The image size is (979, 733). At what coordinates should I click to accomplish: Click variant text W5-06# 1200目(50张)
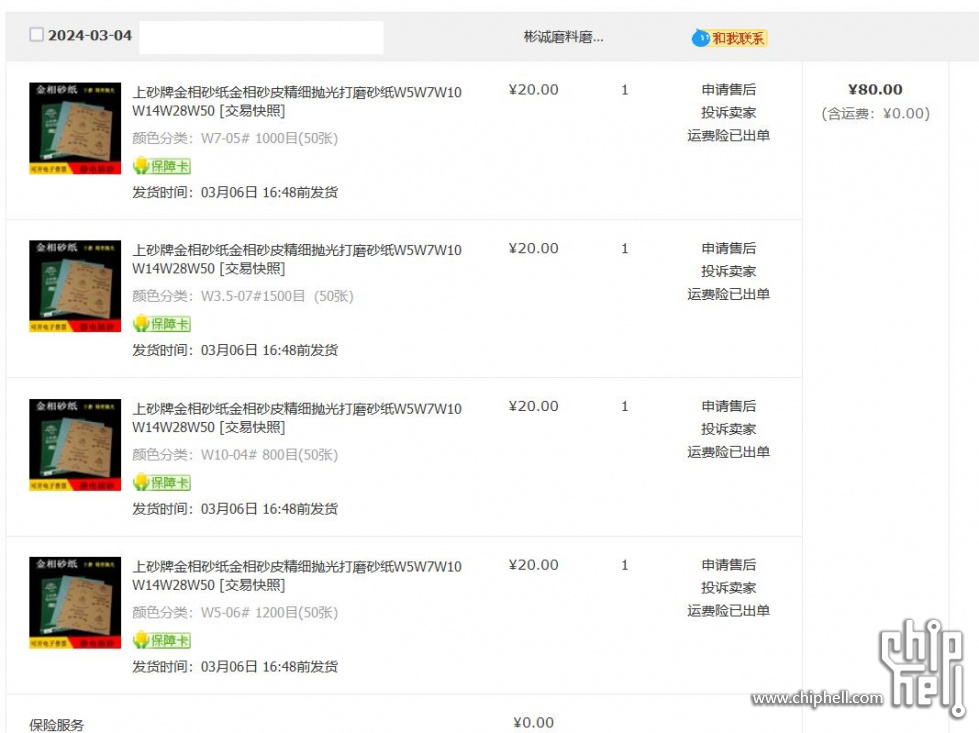[x=269, y=612]
